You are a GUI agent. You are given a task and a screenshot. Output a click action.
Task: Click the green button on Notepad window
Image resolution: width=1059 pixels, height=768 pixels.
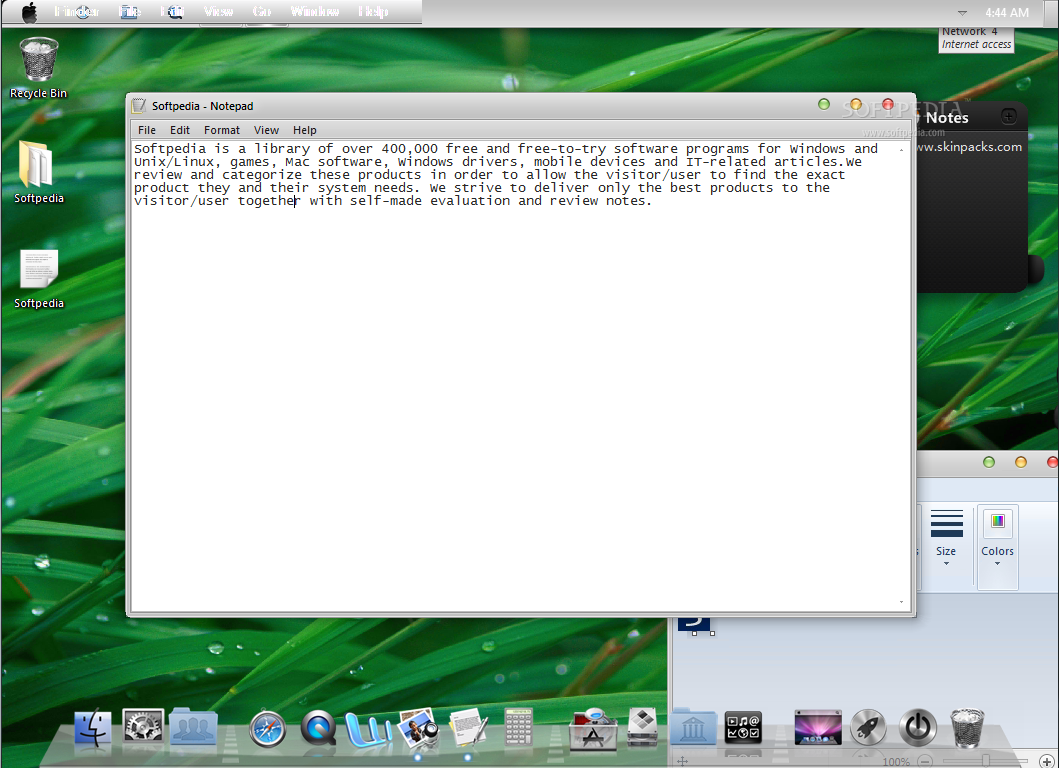[823, 104]
